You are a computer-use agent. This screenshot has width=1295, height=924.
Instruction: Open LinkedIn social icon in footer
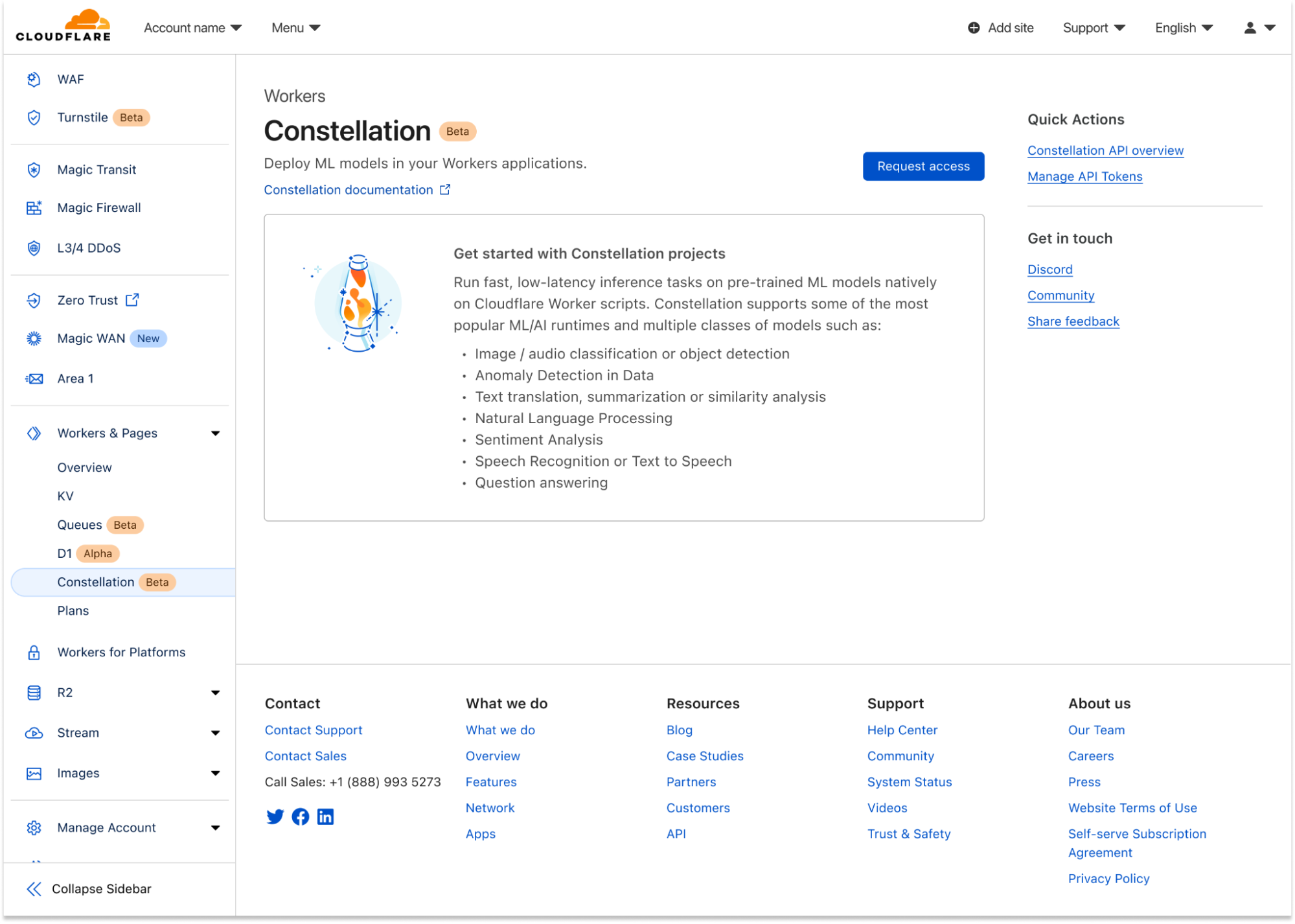[325, 816]
